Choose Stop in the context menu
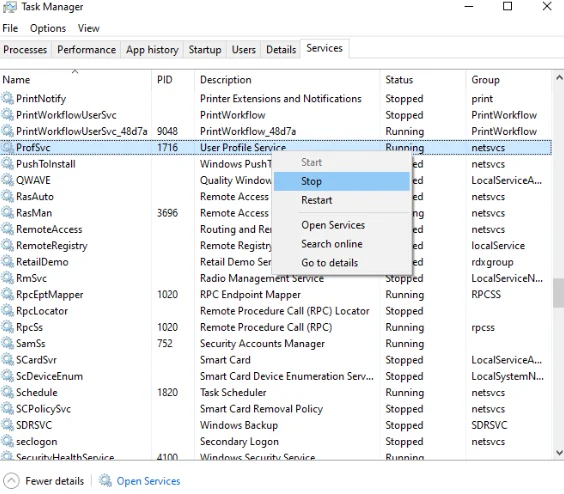Image resolution: width=564 pixels, height=494 pixels. pos(342,181)
